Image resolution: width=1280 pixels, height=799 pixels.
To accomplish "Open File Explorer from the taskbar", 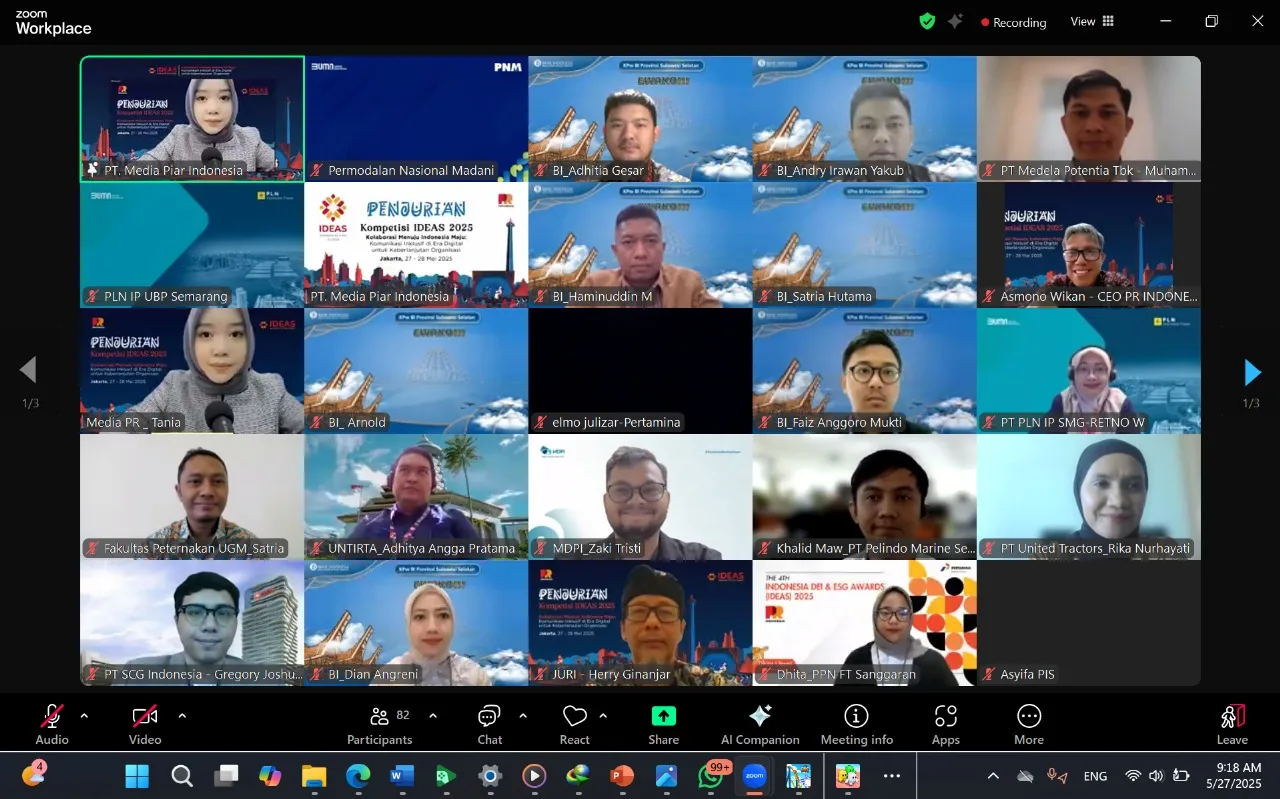I will point(314,776).
